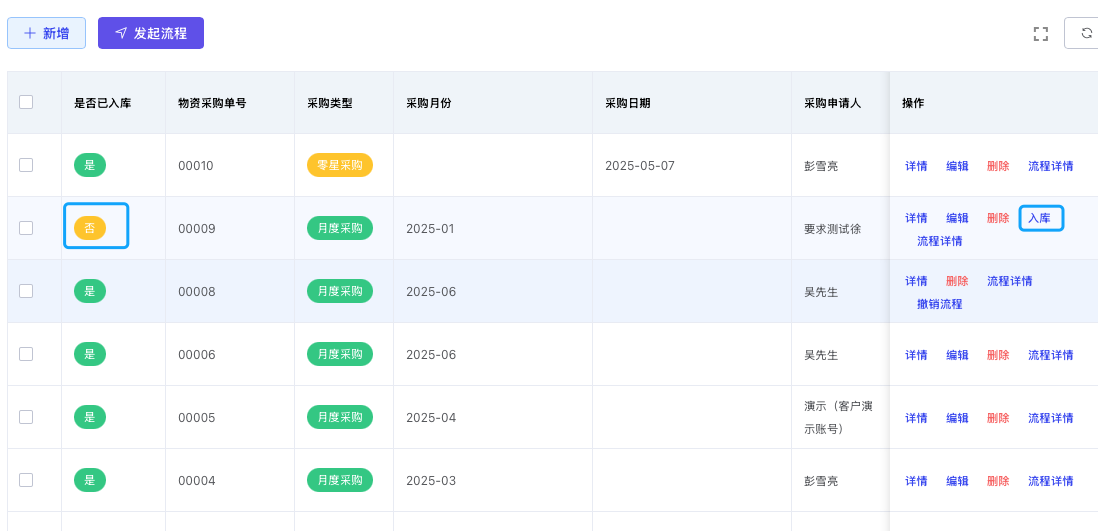Check the row 00005 checkbox
Screen dimensions: 1098x531
coord(26,418)
